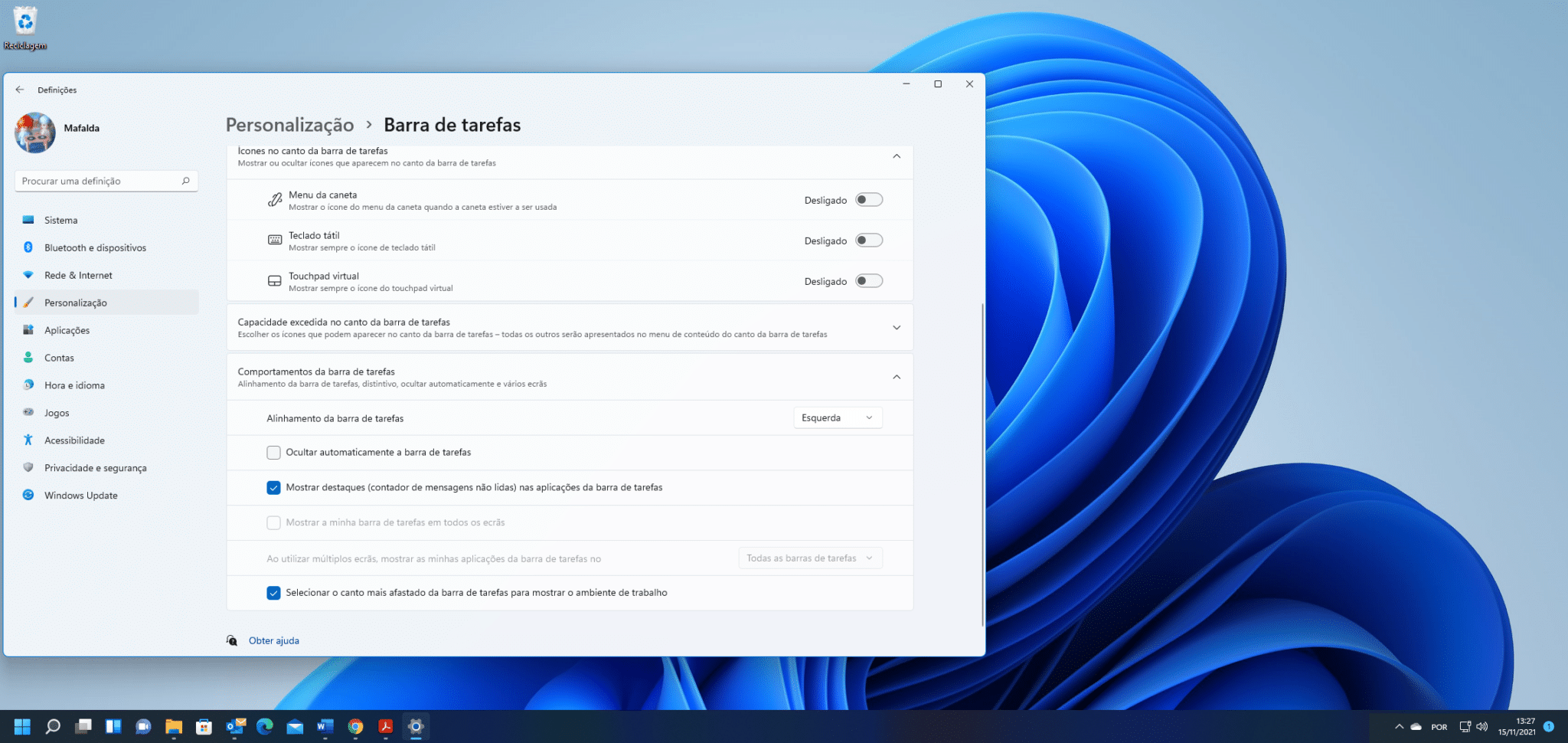Open network icon in system tray
This screenshot has height=743, width=1568.
tap(1465, 726)
